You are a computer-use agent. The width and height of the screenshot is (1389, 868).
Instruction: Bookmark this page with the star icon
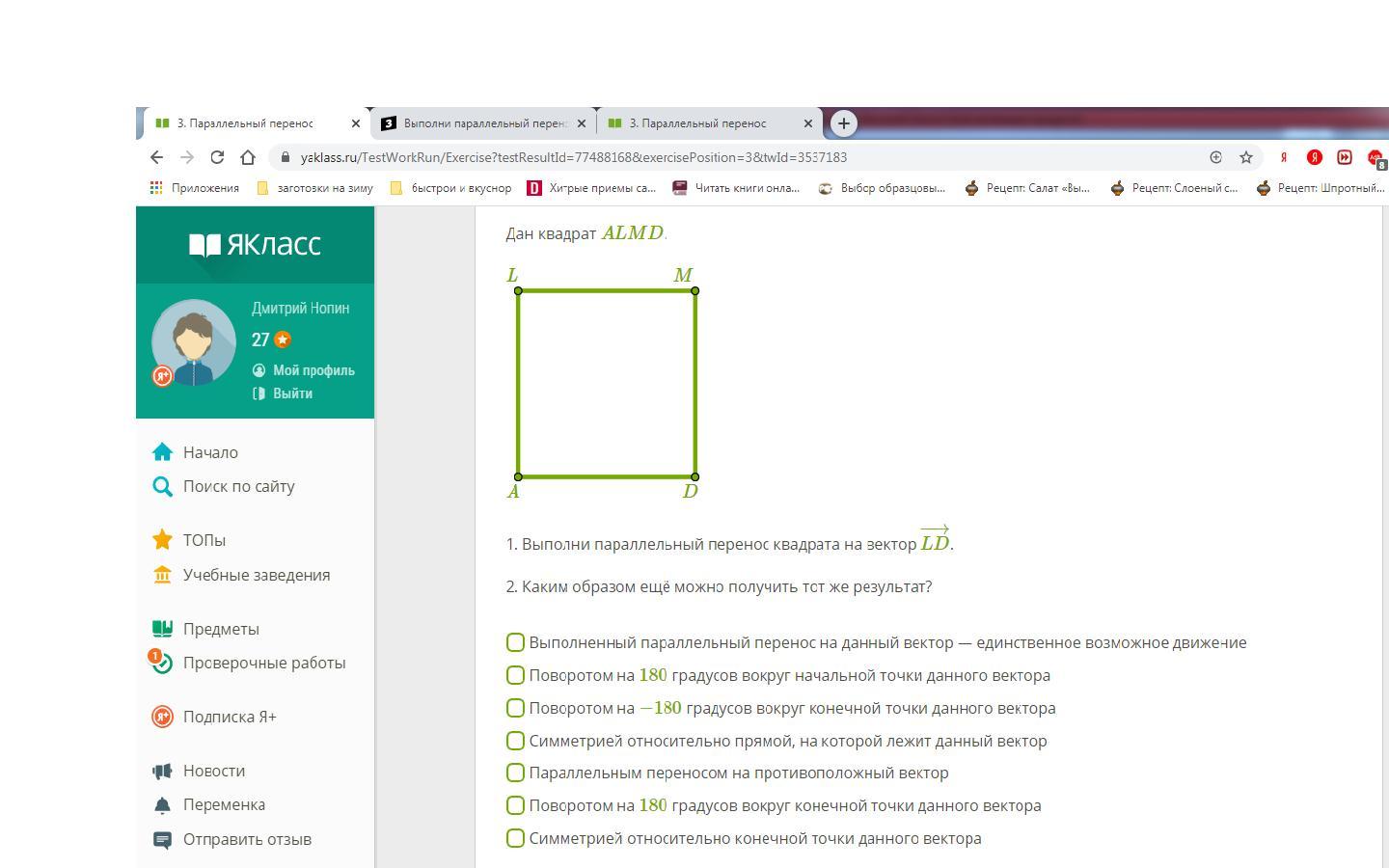click(1246, 157)
